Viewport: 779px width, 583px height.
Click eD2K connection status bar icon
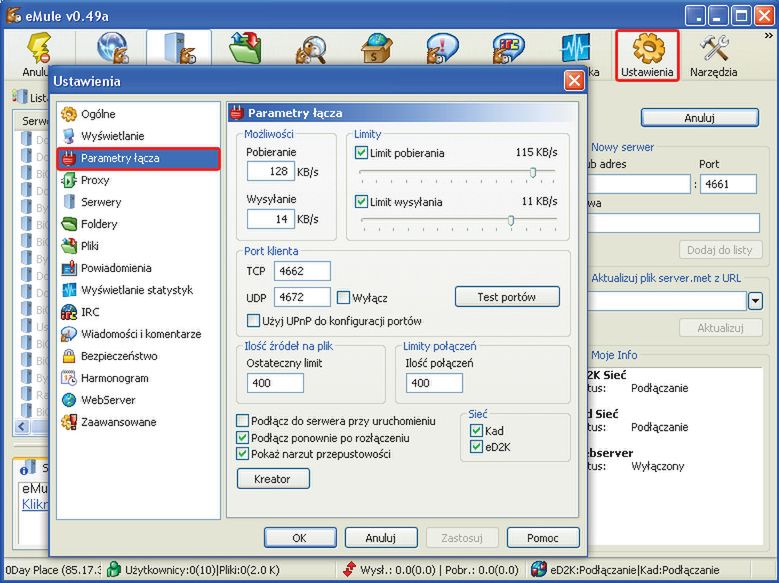coord(539,570)
